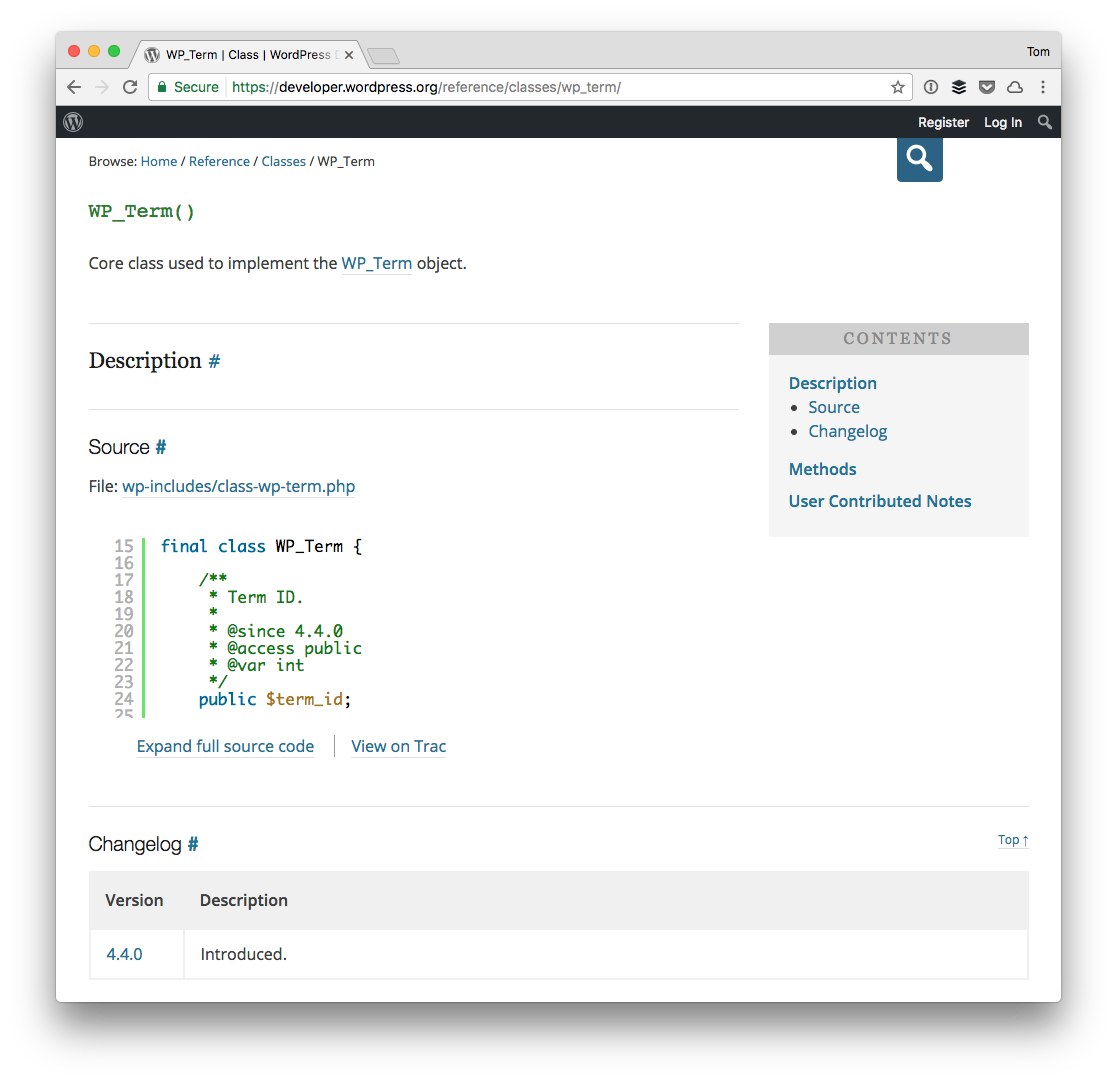Open View on Trac link

click(x=398, y=746)
